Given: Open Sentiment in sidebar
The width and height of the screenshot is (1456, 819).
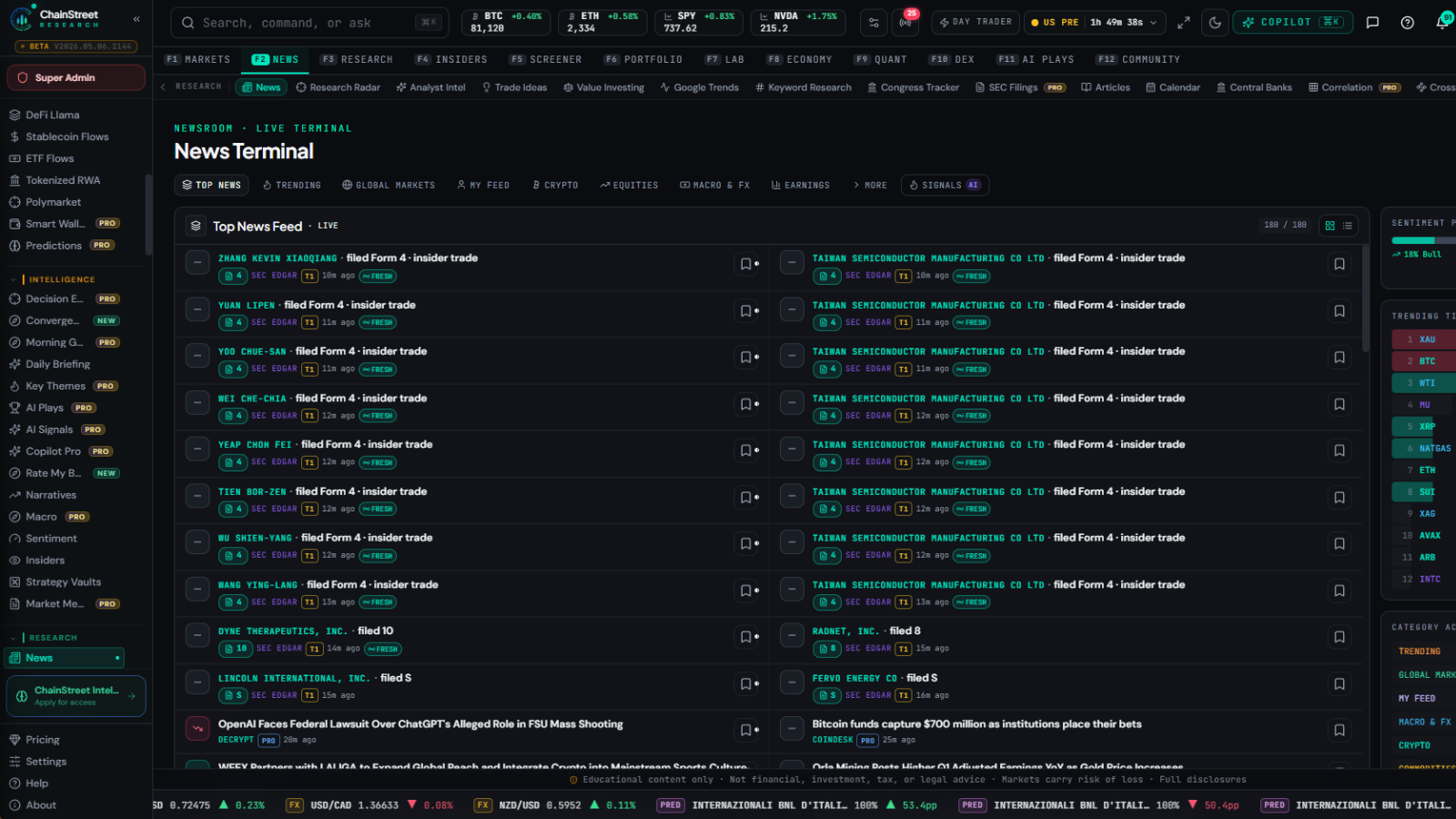Looking at the screenshot, I should coord(51,539).
